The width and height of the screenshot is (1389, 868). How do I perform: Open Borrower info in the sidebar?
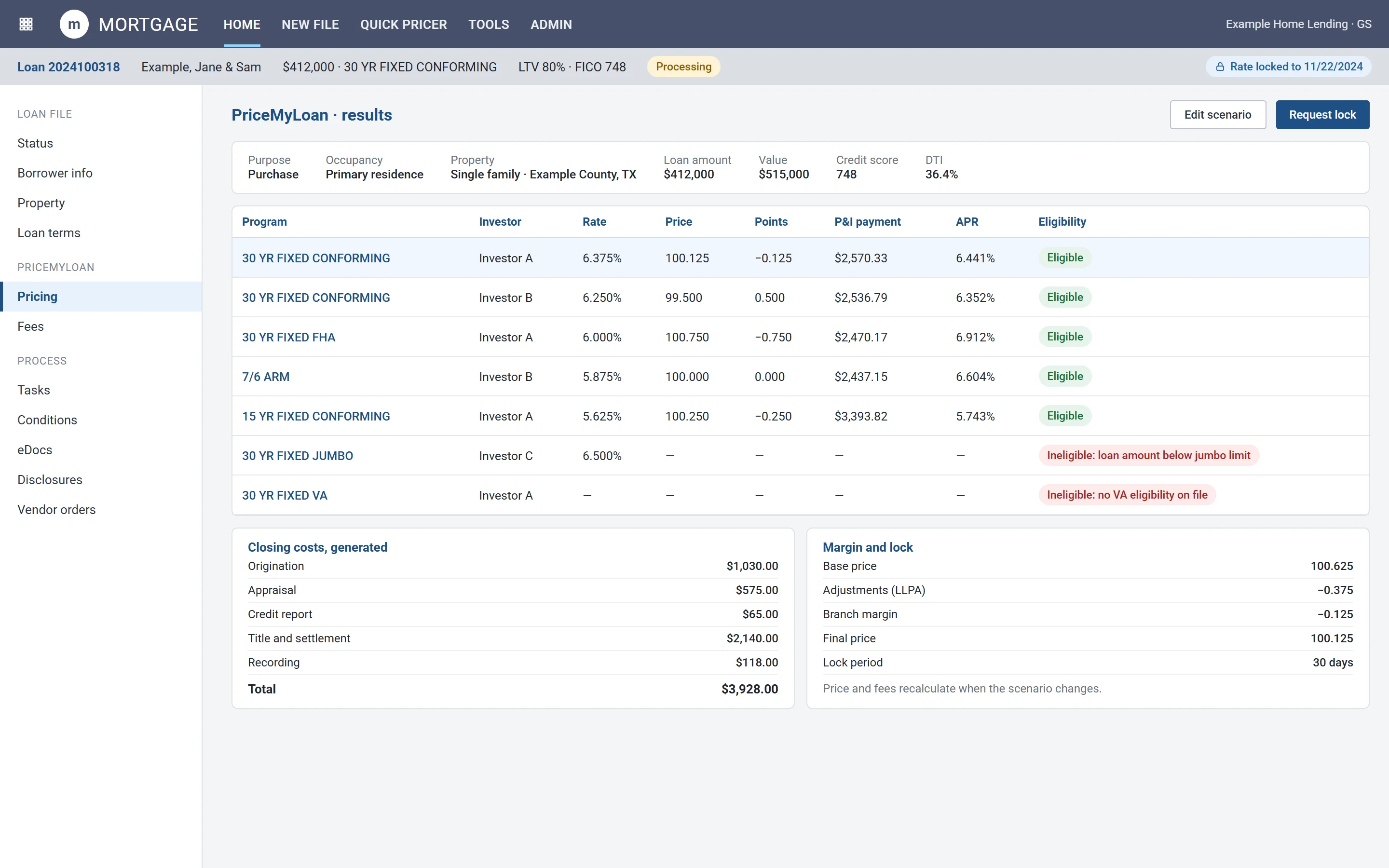(101, 173)
